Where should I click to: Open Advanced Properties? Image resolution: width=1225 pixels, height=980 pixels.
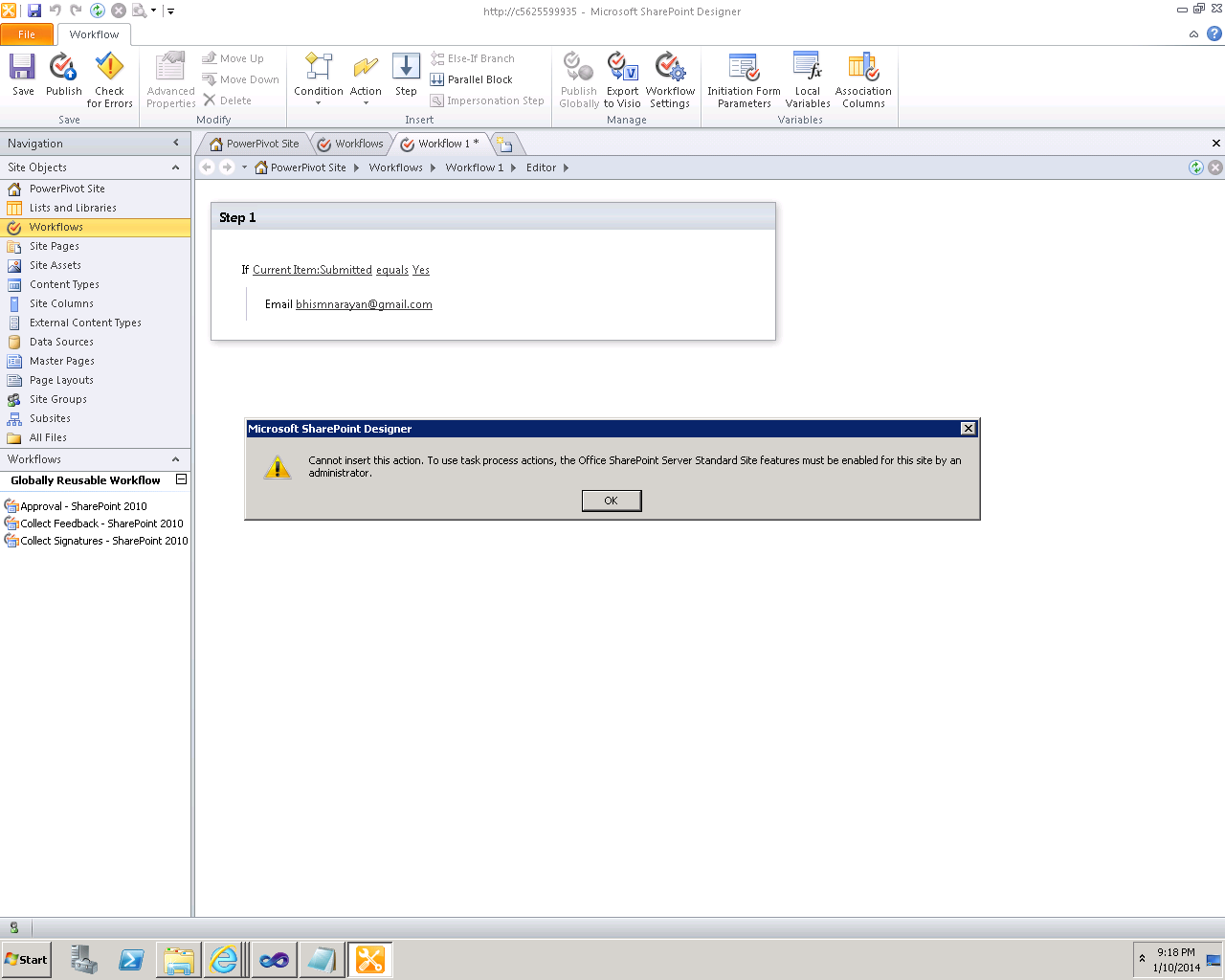pos(170,80)
